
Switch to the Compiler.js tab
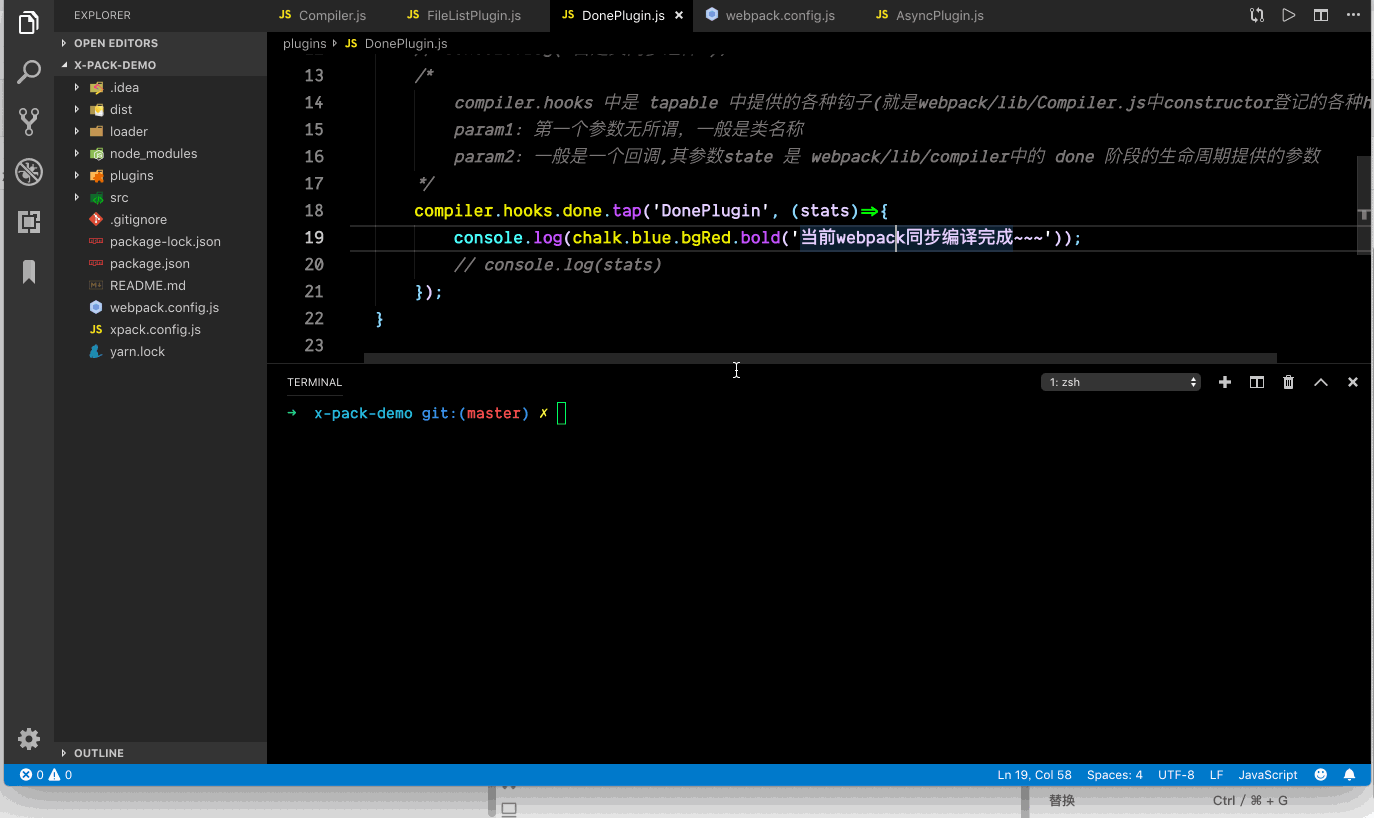pyautogui.click(x=331, y=15)
